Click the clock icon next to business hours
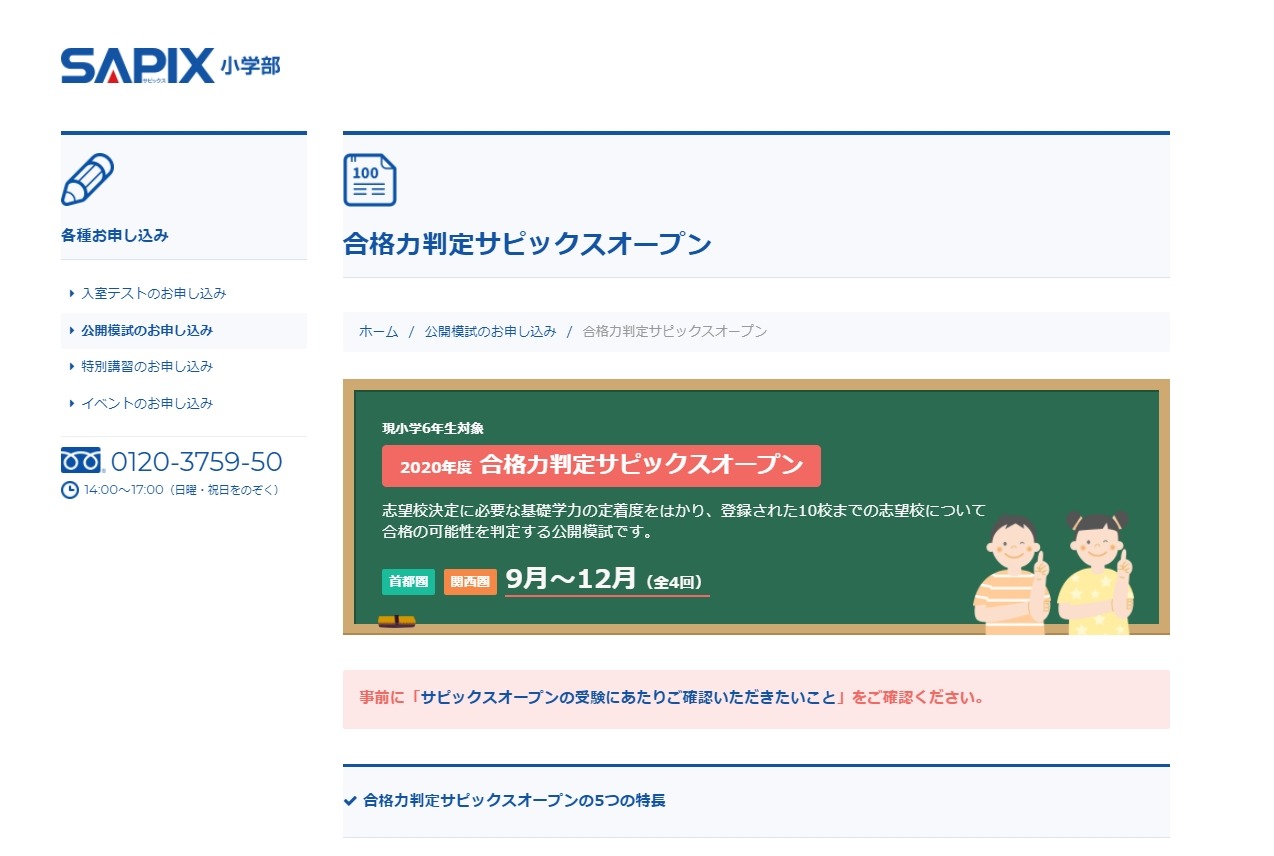 68,488
